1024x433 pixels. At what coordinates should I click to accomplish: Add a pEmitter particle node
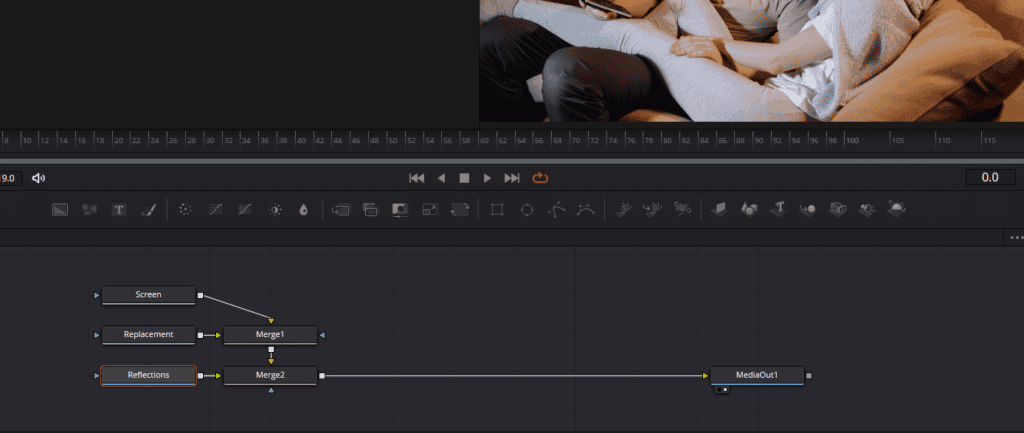coord(623,209)
